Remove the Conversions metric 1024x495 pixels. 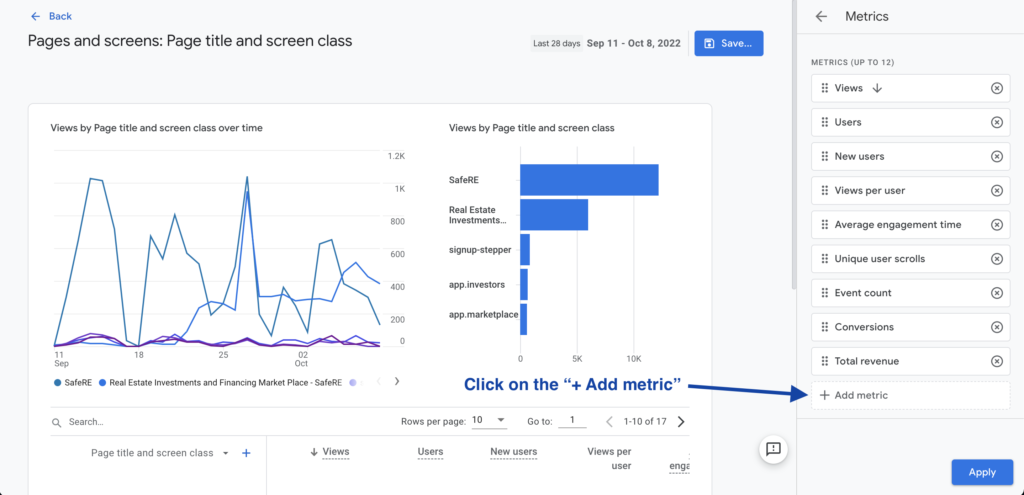(996, 327)
